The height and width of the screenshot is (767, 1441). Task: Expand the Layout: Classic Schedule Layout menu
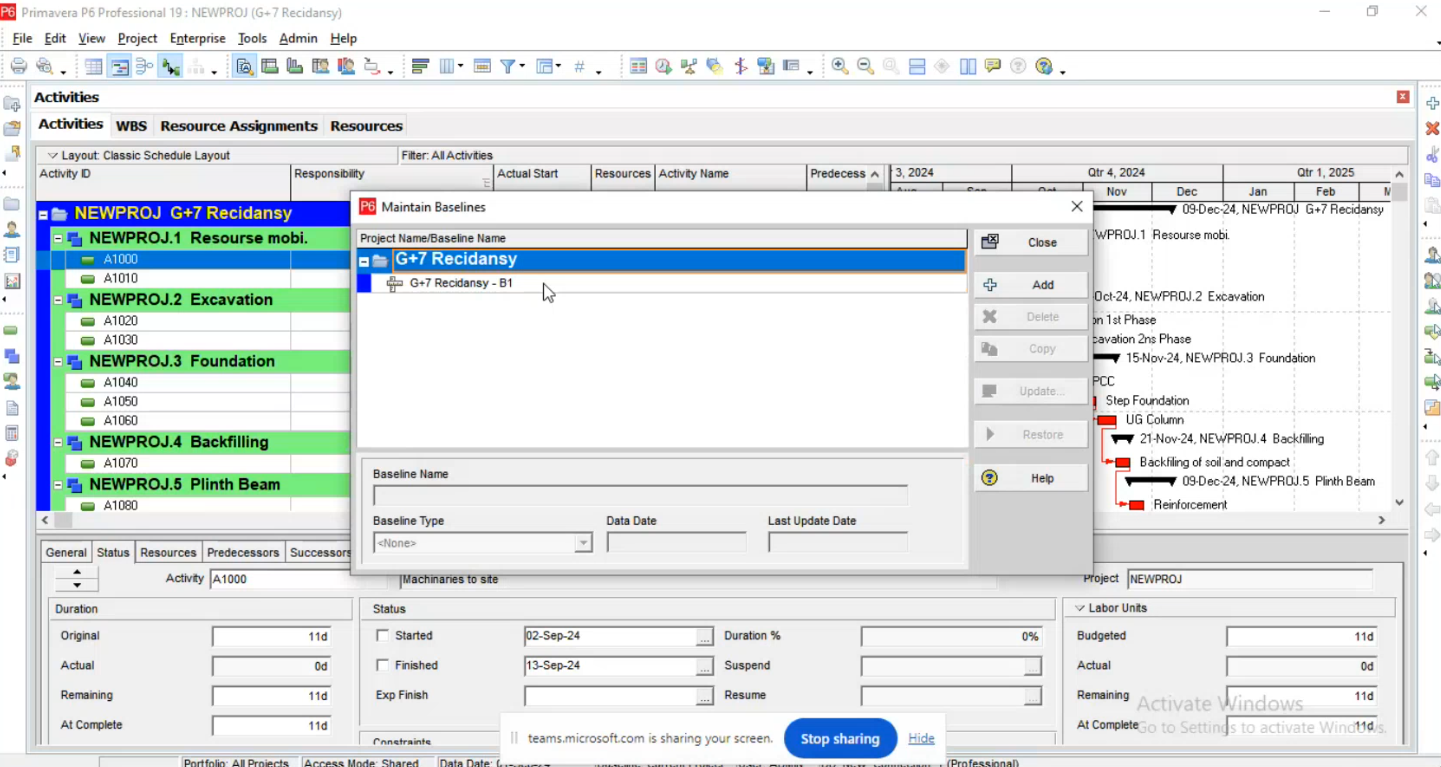tap(53, 155)
